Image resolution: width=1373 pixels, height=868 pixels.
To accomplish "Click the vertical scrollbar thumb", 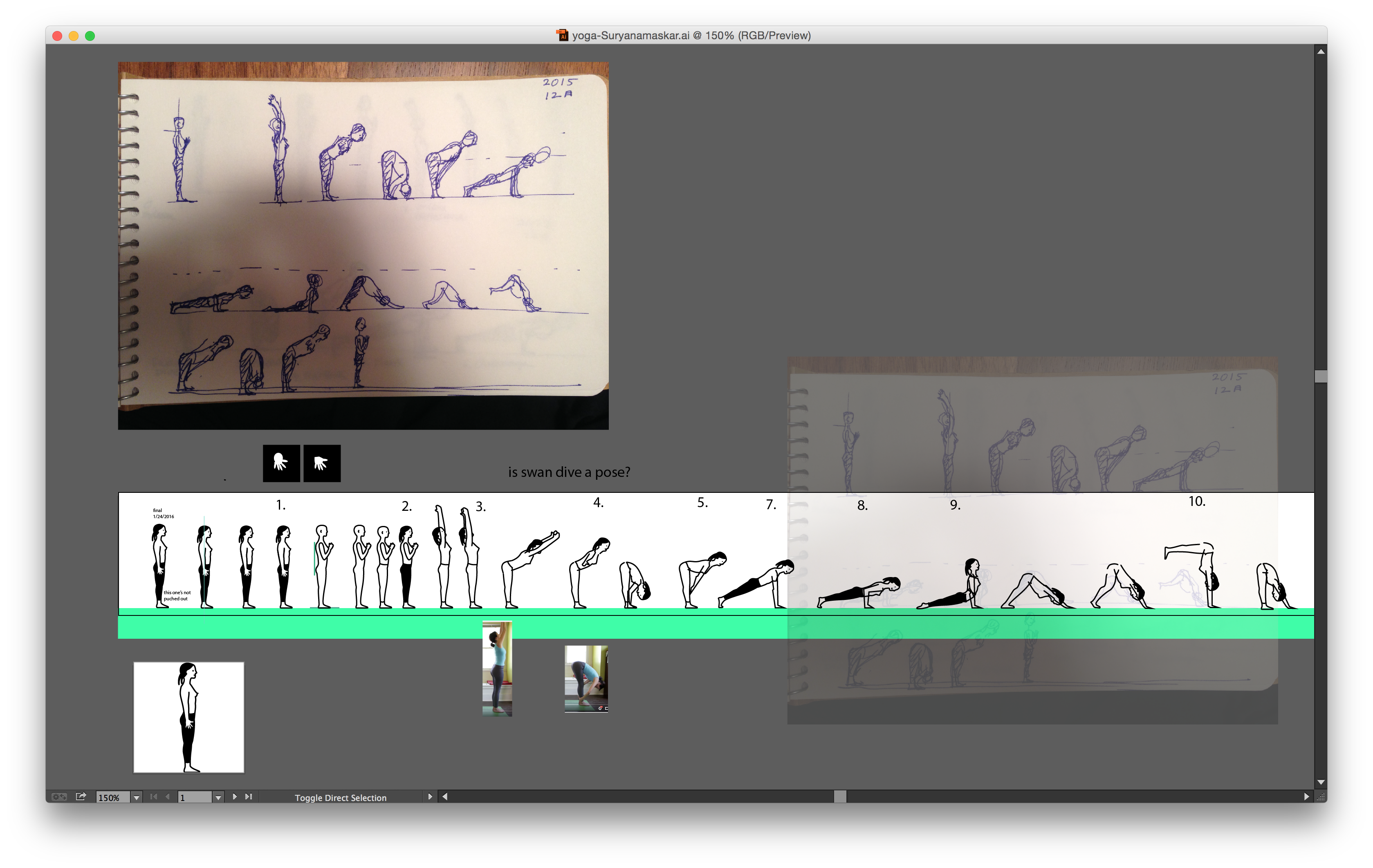I will pyautogui.click(x=1321, y=376).
